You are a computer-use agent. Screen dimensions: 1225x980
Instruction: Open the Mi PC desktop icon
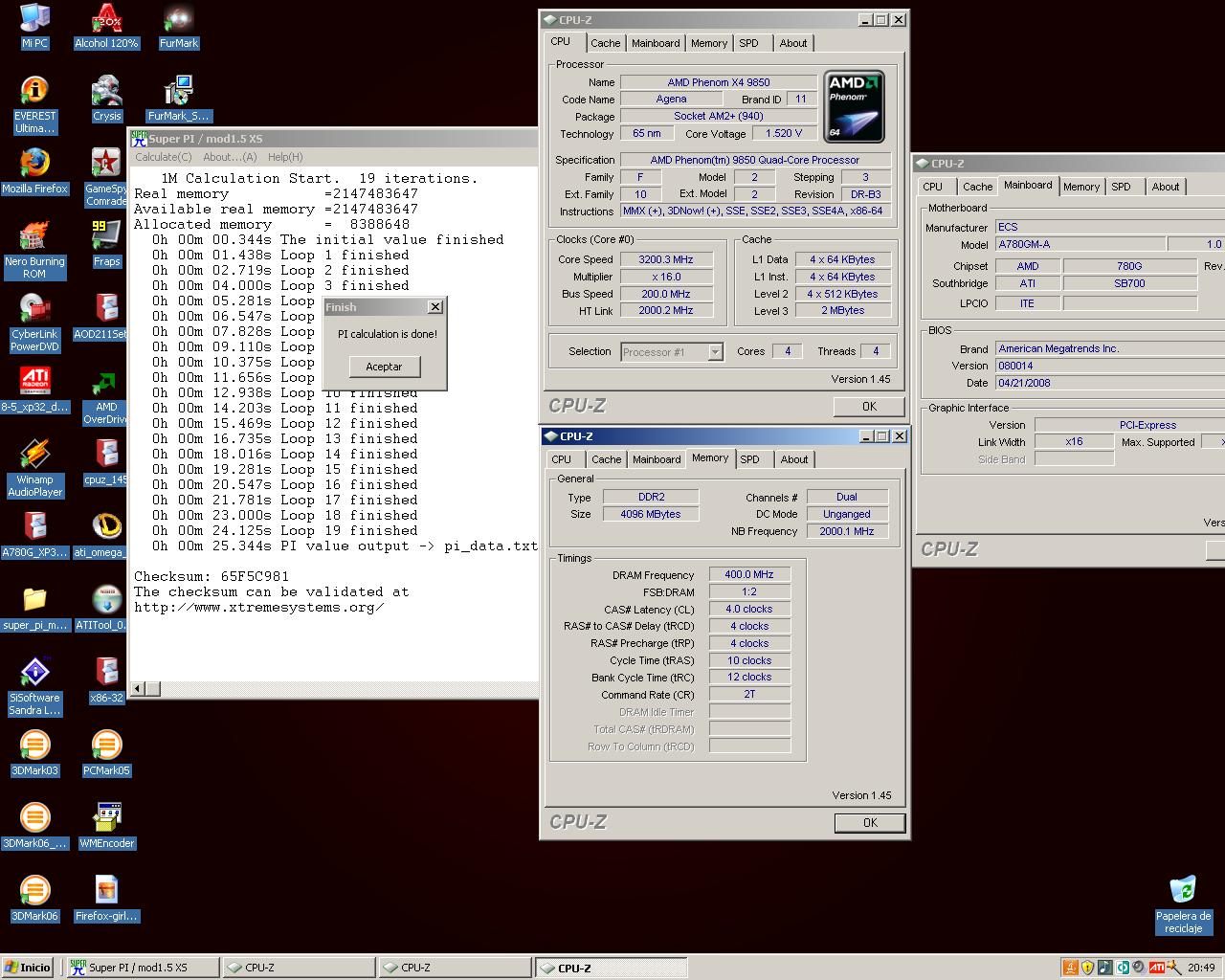(x=34, y=26)
